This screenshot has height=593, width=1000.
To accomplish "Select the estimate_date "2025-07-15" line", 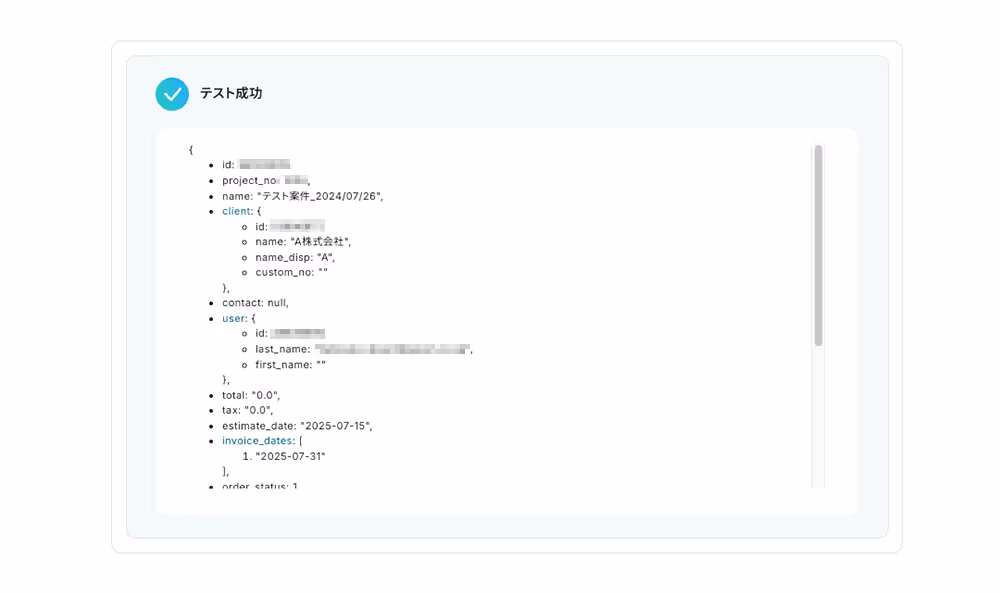I will pos(297,425).
